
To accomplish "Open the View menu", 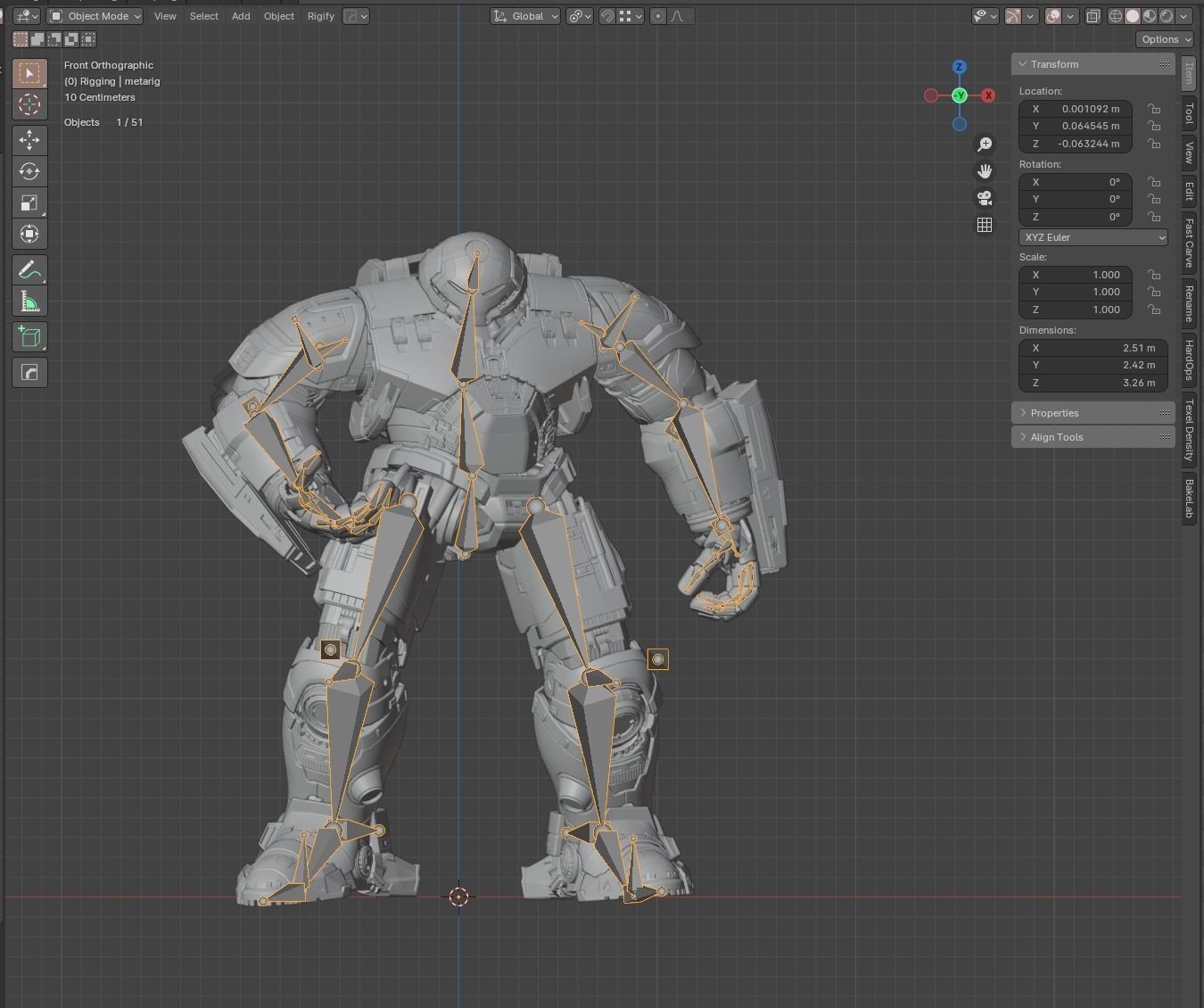I will tap(165, 16).
